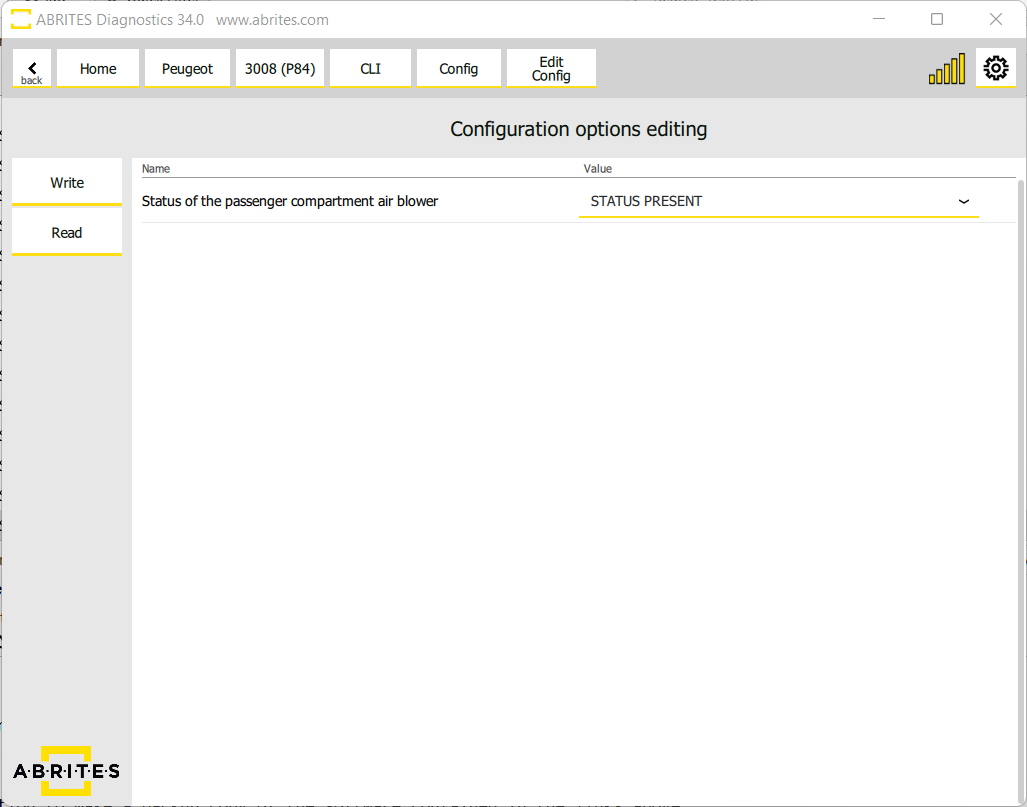
Task: Click the Abrites logo in the title bar
Action: (20, 20)
